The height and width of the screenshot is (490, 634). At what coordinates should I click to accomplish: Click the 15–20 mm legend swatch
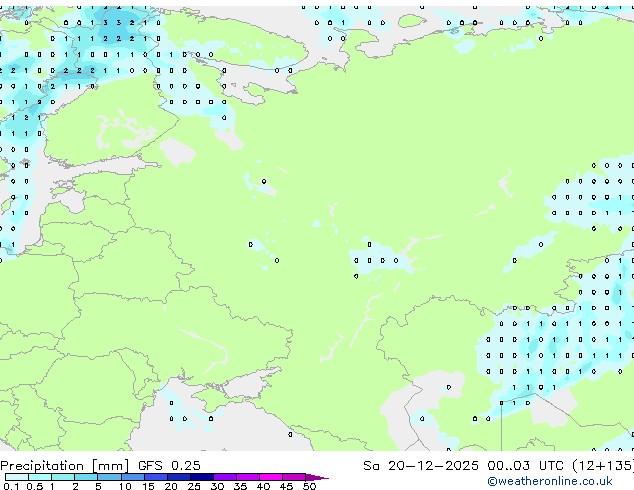155,477
